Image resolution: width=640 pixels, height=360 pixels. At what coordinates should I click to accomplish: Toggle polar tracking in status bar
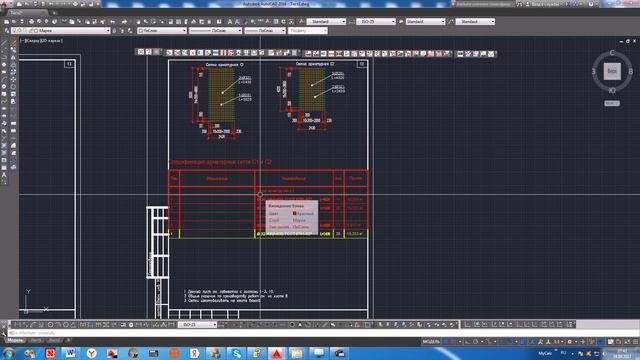click(476, 342)
